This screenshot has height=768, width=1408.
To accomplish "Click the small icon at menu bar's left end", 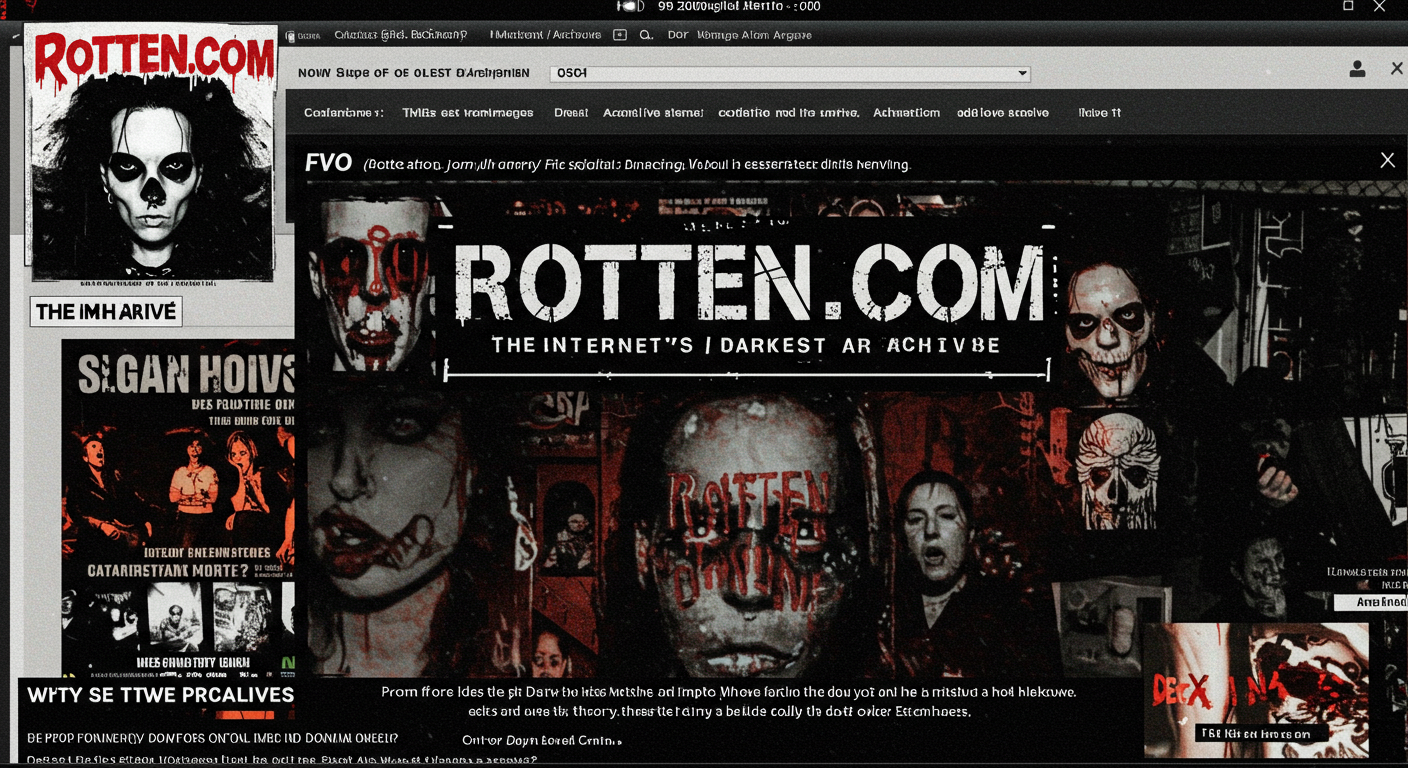I will 291,36.
